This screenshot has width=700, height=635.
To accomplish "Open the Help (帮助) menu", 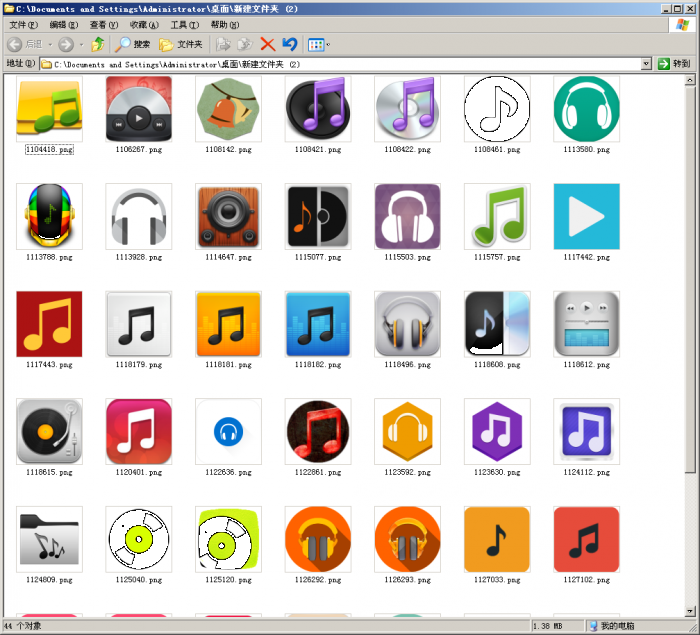I will coord(225,25).
